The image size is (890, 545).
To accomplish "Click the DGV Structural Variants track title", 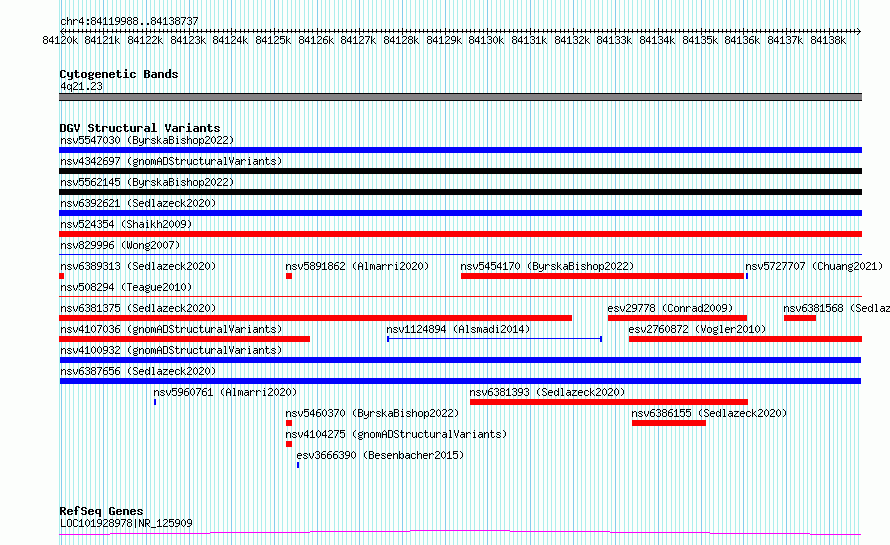I will [140, 128].
